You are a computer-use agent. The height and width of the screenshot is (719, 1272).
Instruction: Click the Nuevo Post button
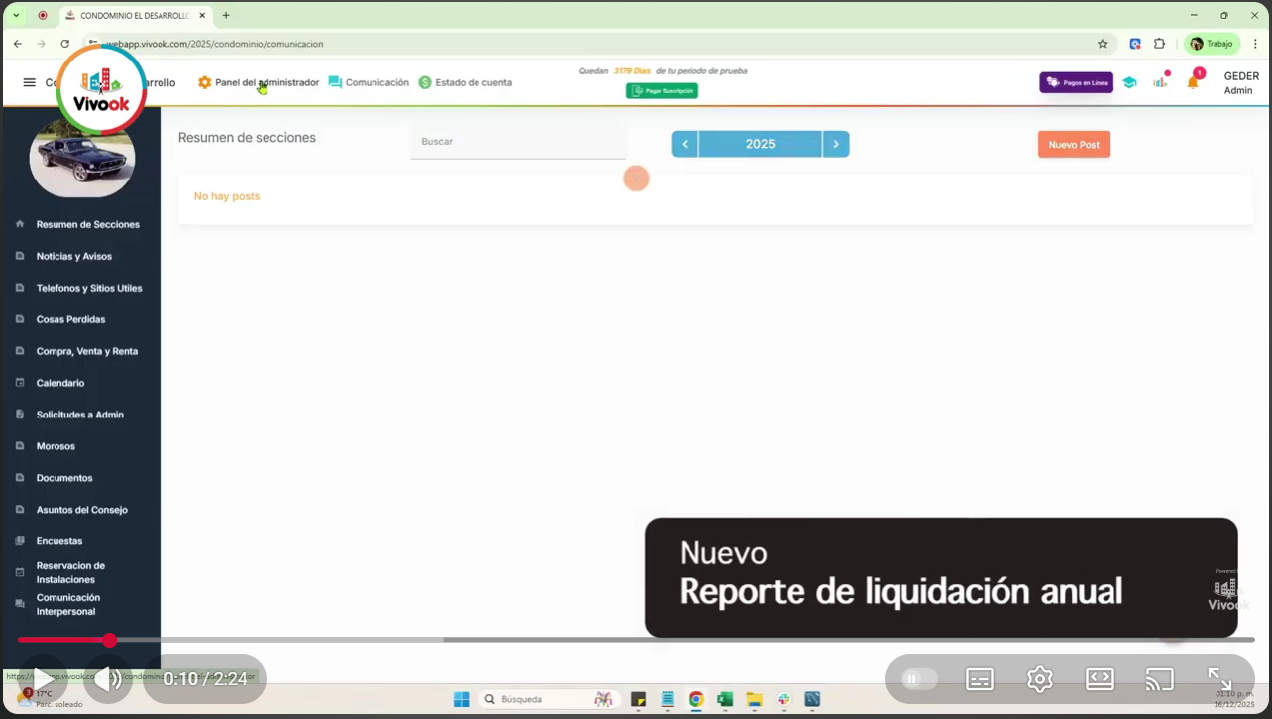pyautogui.click(x=1073, y=144)
